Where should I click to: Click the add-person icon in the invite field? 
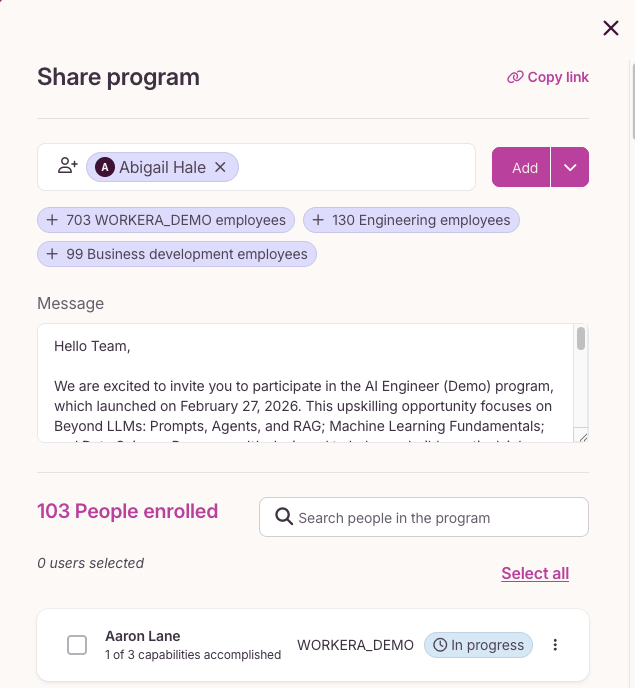tap(68, 166)
